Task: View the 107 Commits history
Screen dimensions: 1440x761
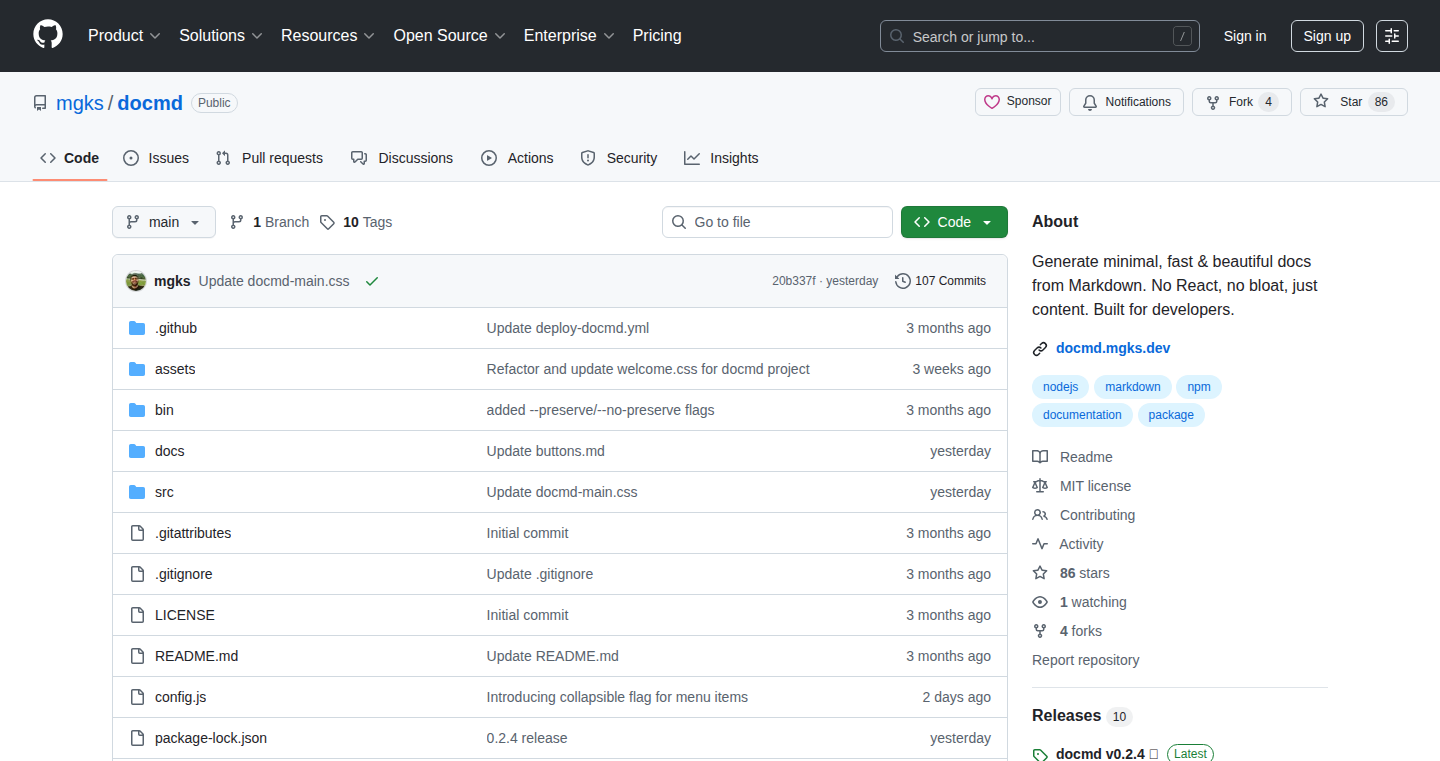Action: coord(941,281)
